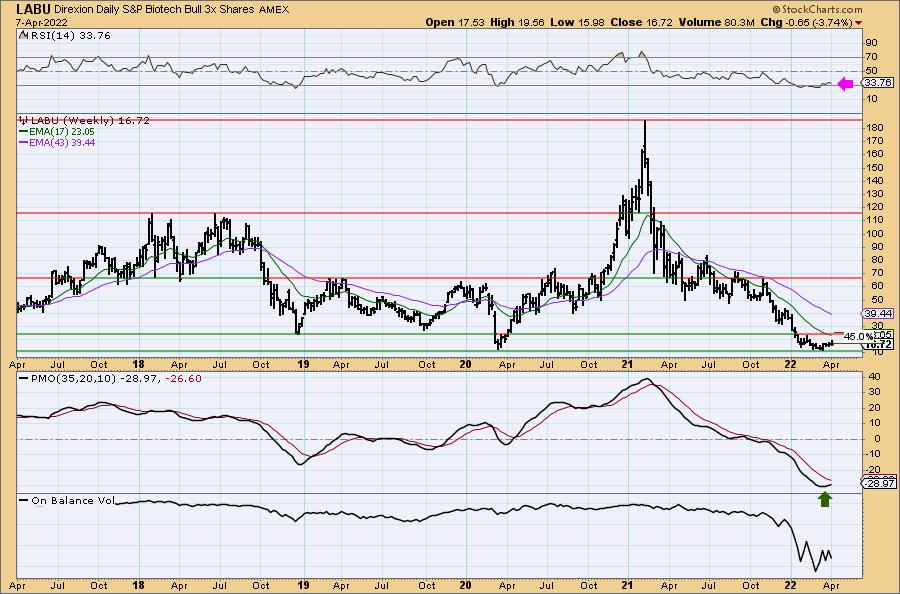Click the 7-Apr-2022 date label
Viewport: 900px width, 594px height.
point(42,23)
